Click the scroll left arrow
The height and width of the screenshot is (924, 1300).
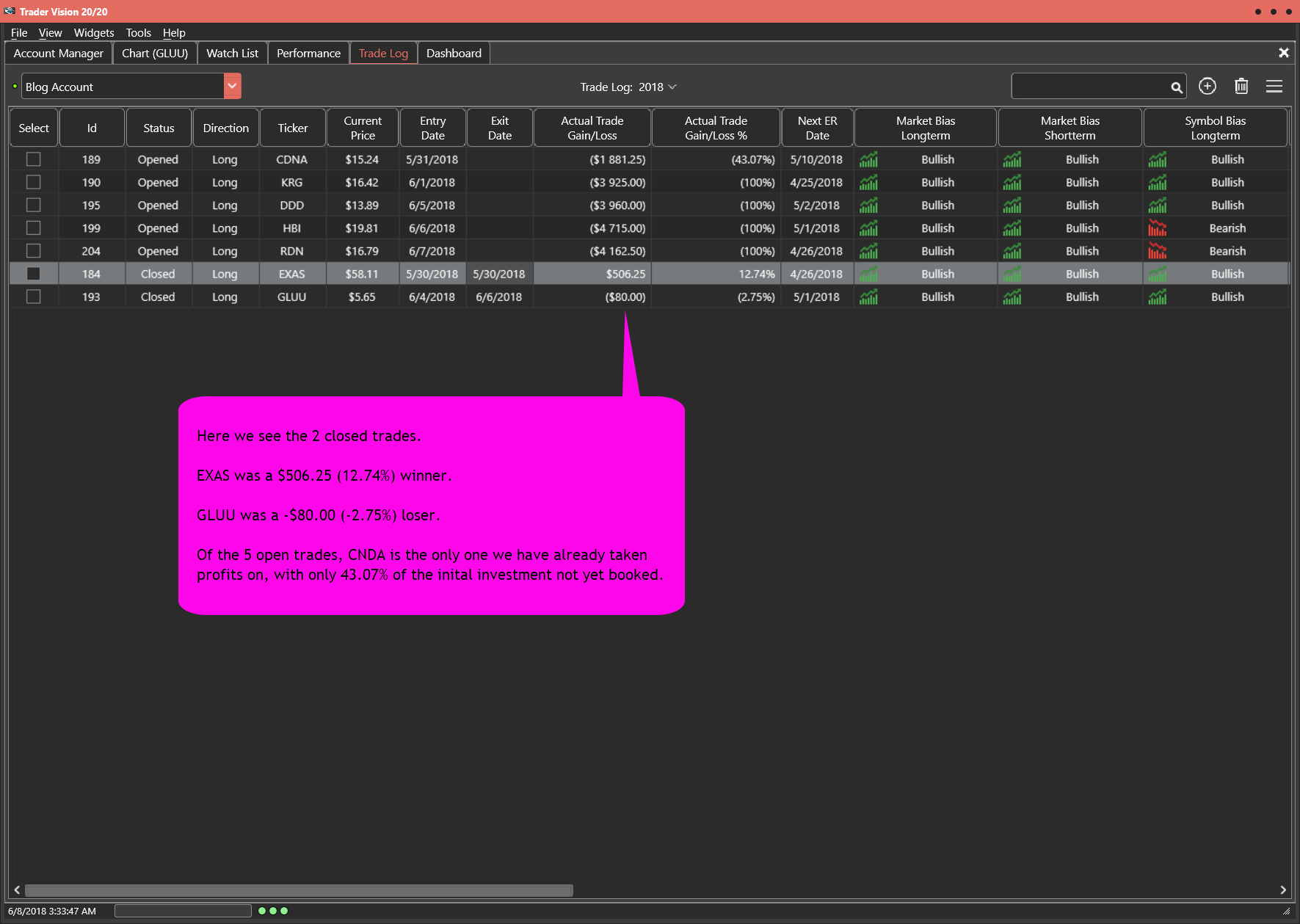[x=17, y=890]
